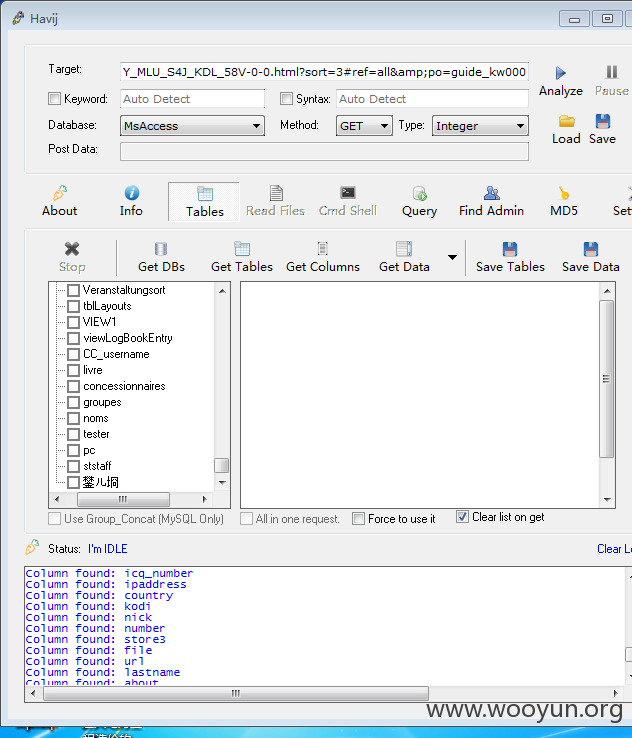
Task: Check the tester table
Action: [73, 434]
